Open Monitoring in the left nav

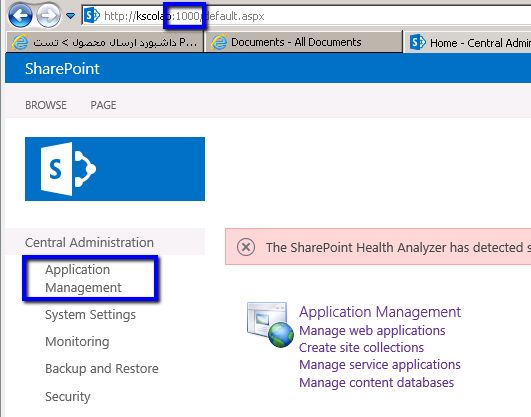click(x=77, y=341)
